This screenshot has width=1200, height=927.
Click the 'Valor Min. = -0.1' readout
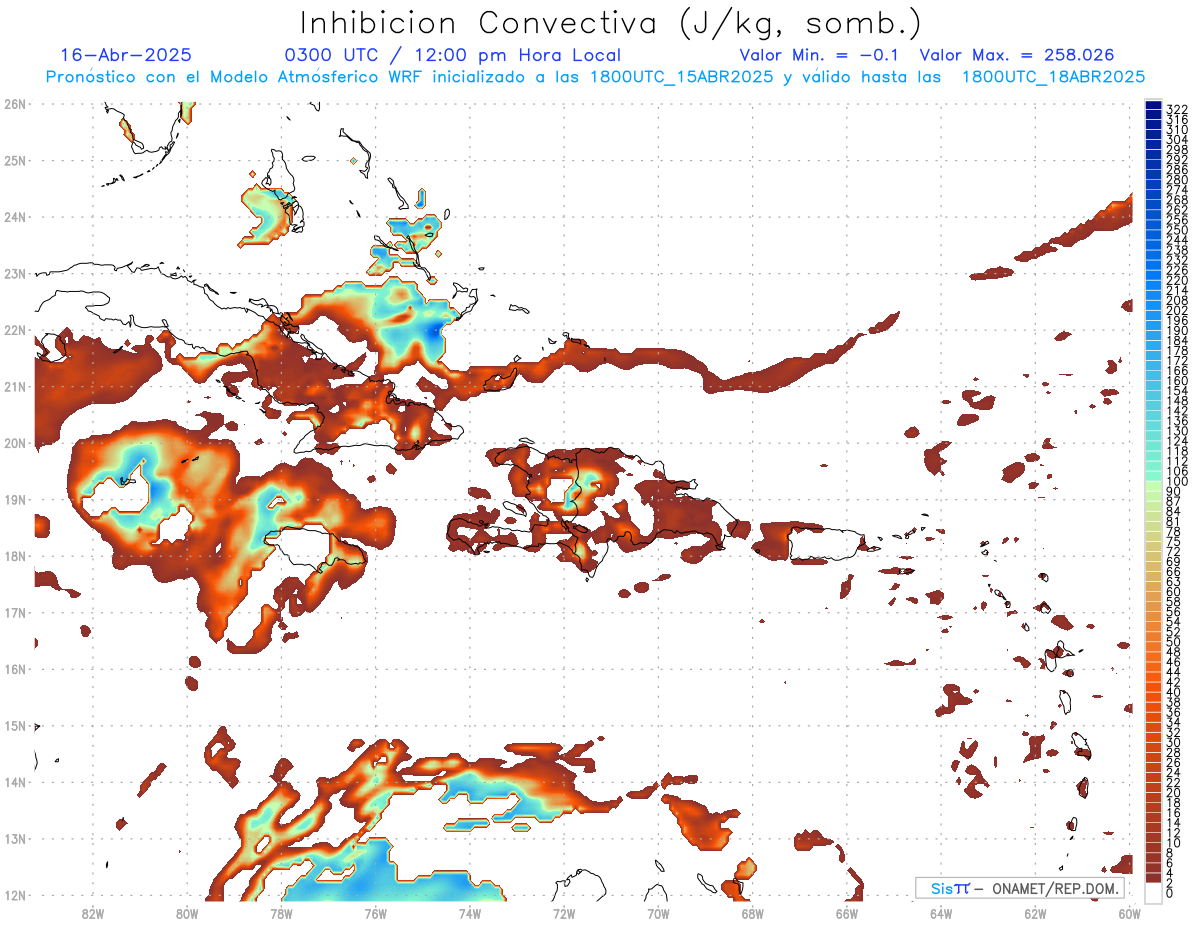tap(819, 56)
